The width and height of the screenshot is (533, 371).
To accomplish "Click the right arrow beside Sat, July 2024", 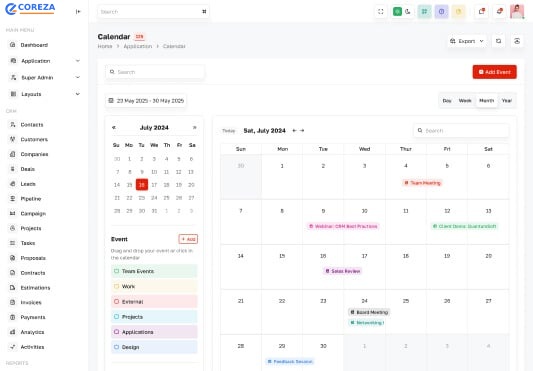I will point(302,131).
